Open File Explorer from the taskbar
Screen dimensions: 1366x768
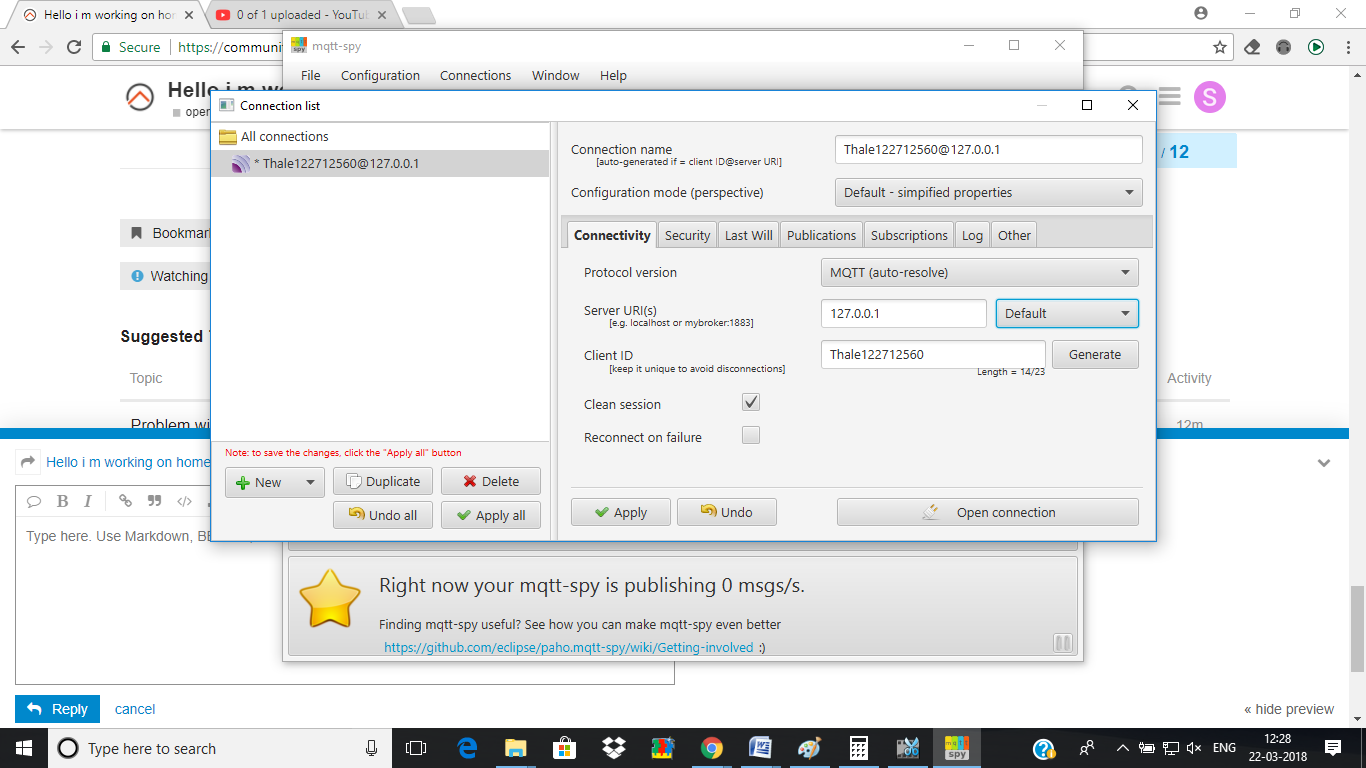516,748
